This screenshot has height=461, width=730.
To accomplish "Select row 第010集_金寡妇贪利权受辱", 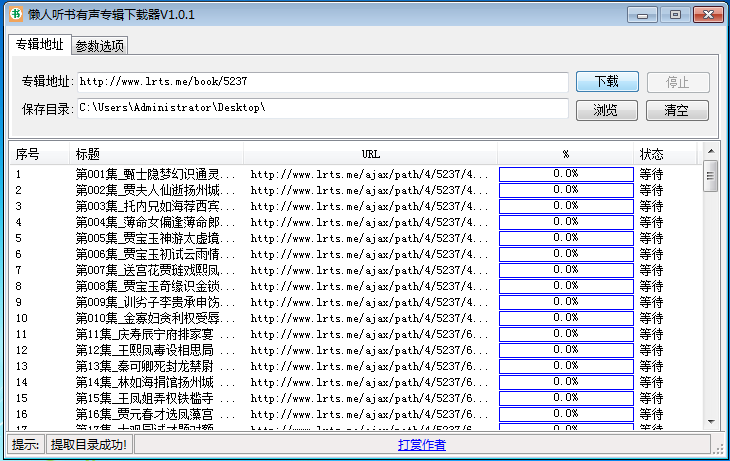I will tap(155, 318).
